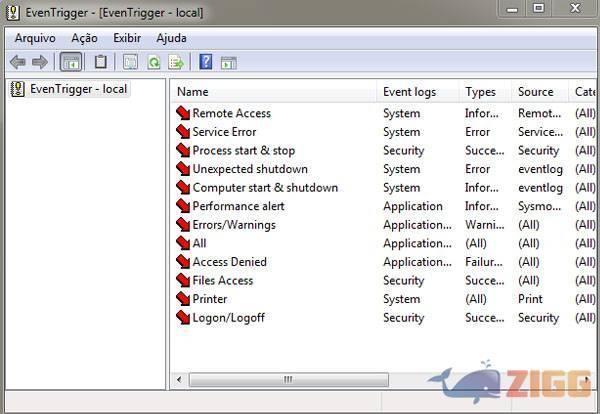600x414 pixels.
Task: Click the red arrow icon beside Logon/Logoff
Action: click(x=183, y=318)
